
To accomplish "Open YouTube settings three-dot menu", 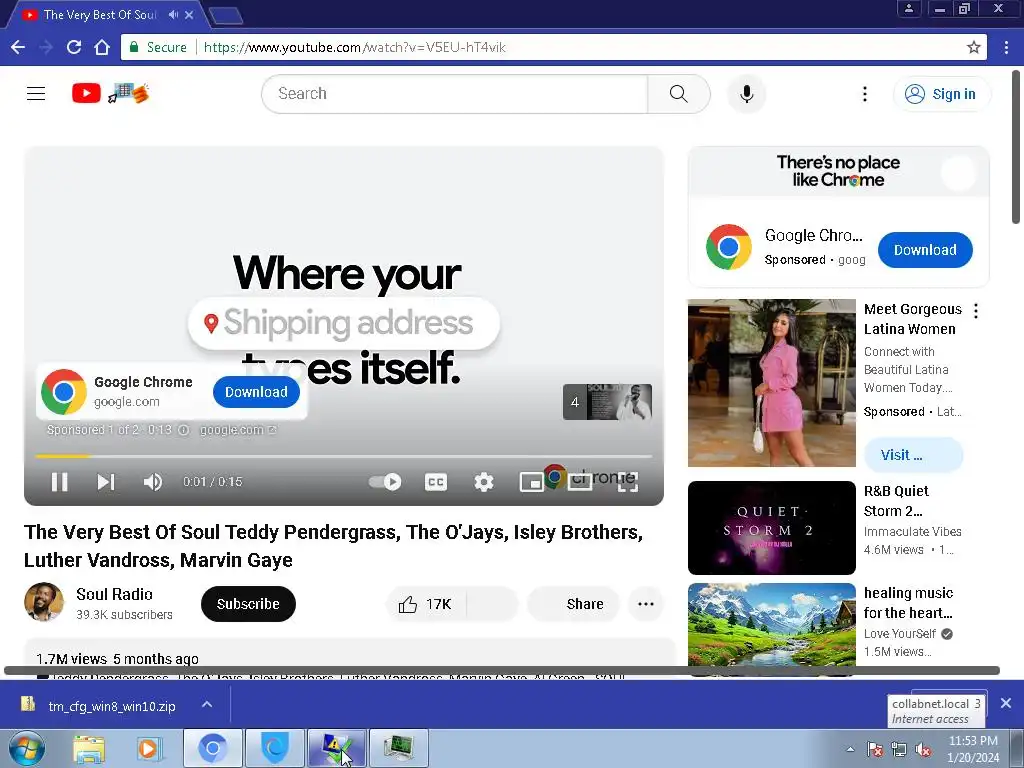I will click(865, 94).
